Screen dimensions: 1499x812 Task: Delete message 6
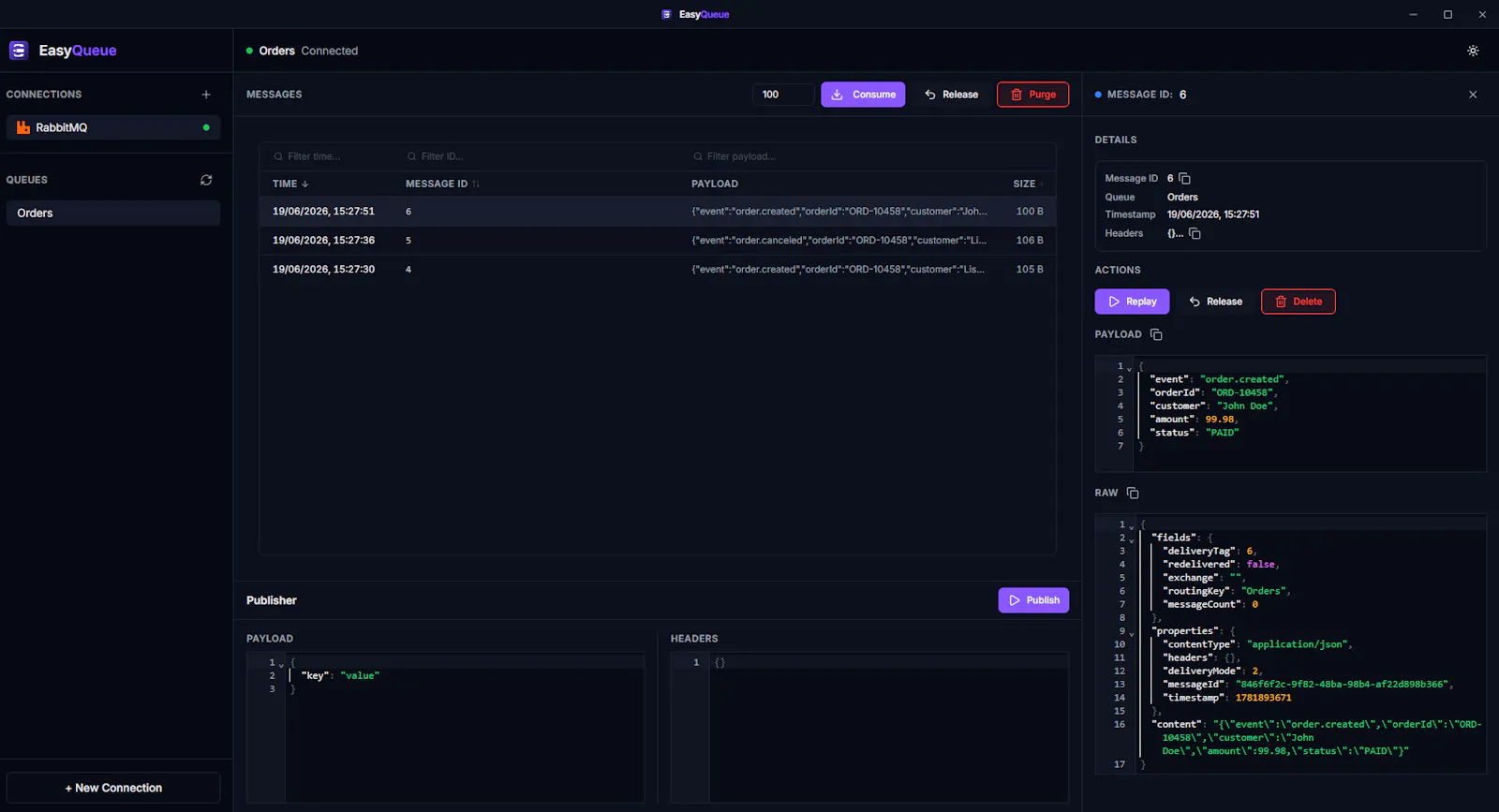[1299, 302]
